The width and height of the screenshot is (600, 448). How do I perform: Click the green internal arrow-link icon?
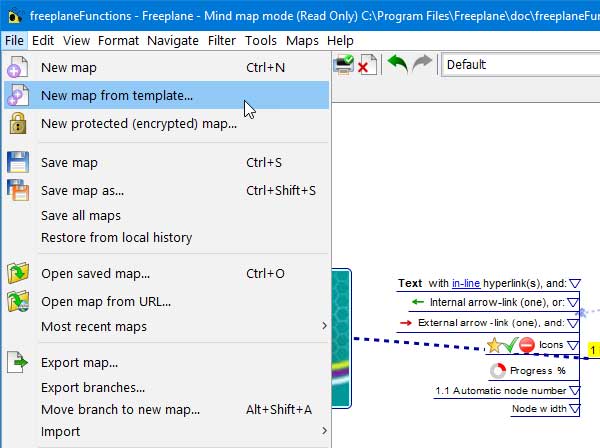tap(417, 302)
